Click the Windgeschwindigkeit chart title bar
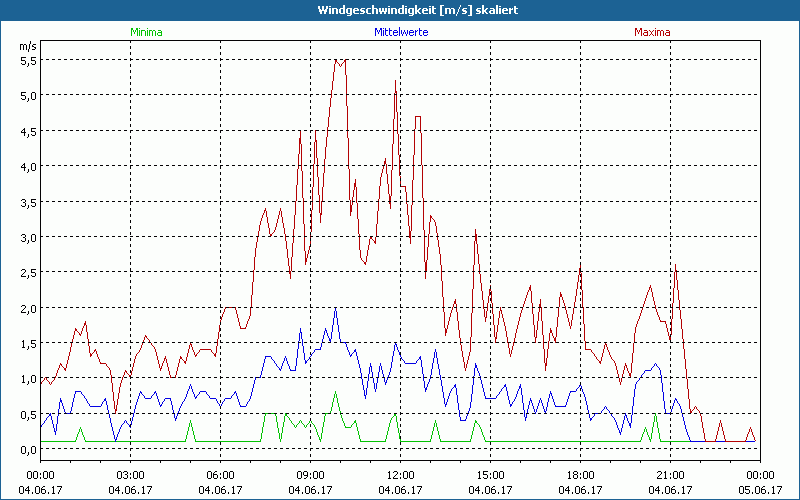Viewport: 800px width, 500px height. (x=400, y=10)
